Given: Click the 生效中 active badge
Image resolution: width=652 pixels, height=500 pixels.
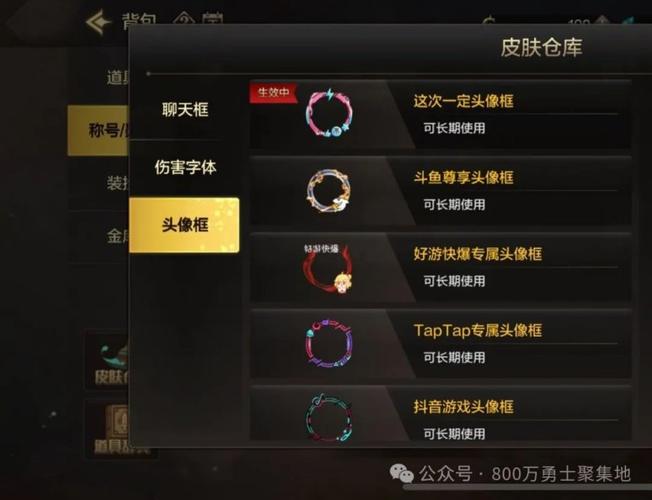Looking at the screenshot, I should point(273,92).
